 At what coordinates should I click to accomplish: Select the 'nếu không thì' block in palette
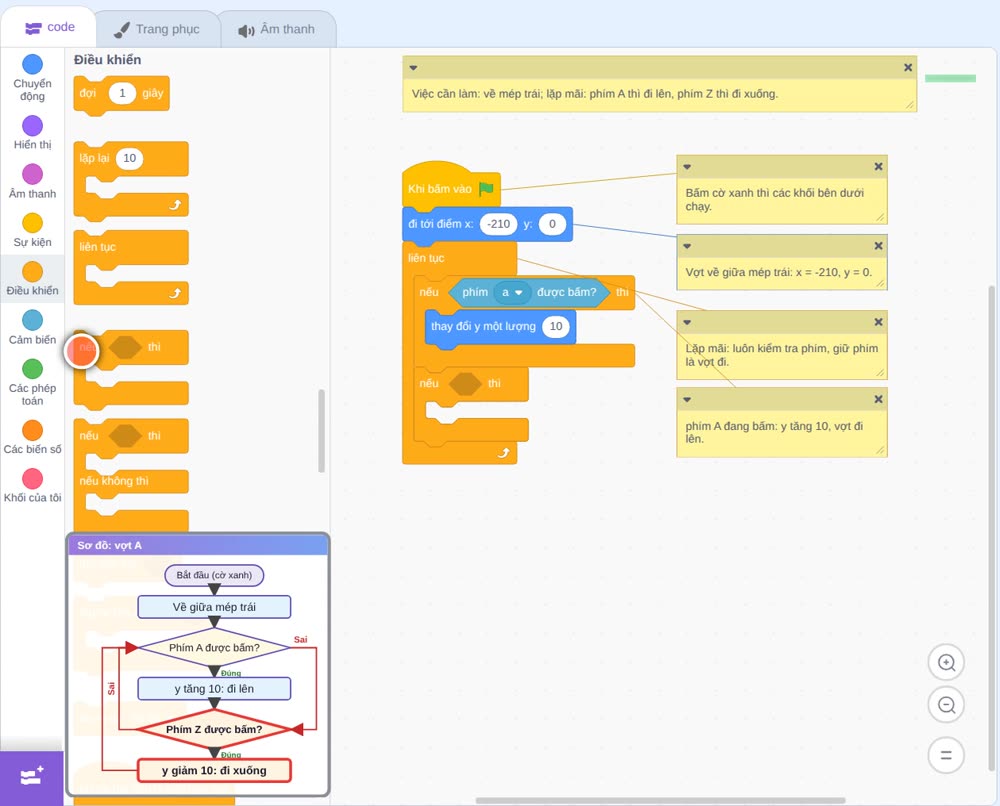click(x=131, y=475)
